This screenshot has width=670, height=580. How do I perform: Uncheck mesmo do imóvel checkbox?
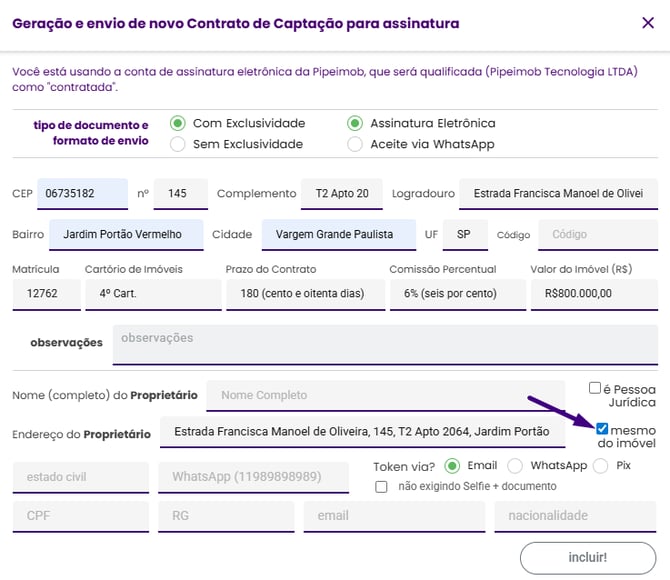click(602, 428)
